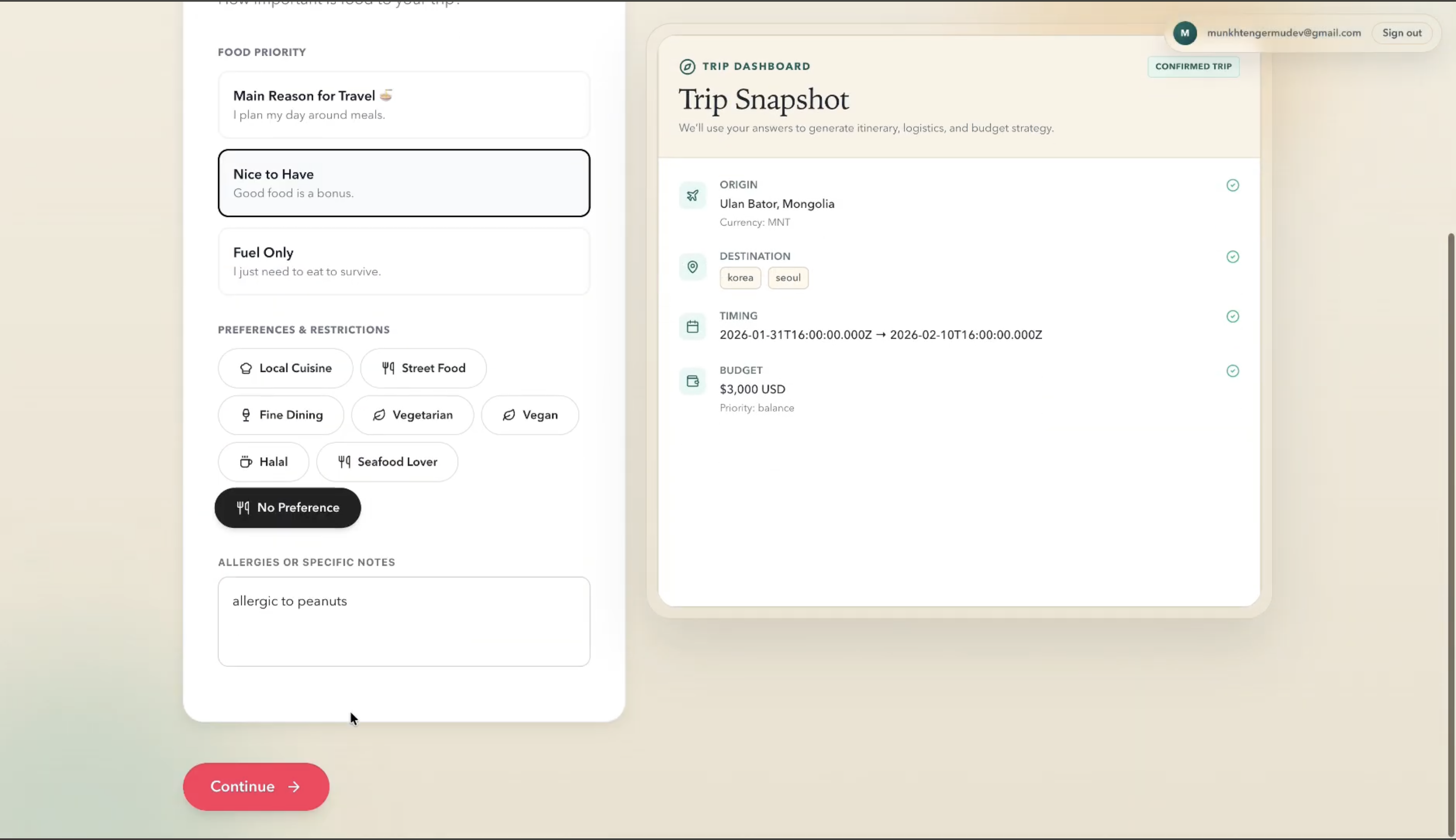Click the timing calendar icon
Image resolution: width=1456 pixels, height=840 pixels.
point(692,327)
